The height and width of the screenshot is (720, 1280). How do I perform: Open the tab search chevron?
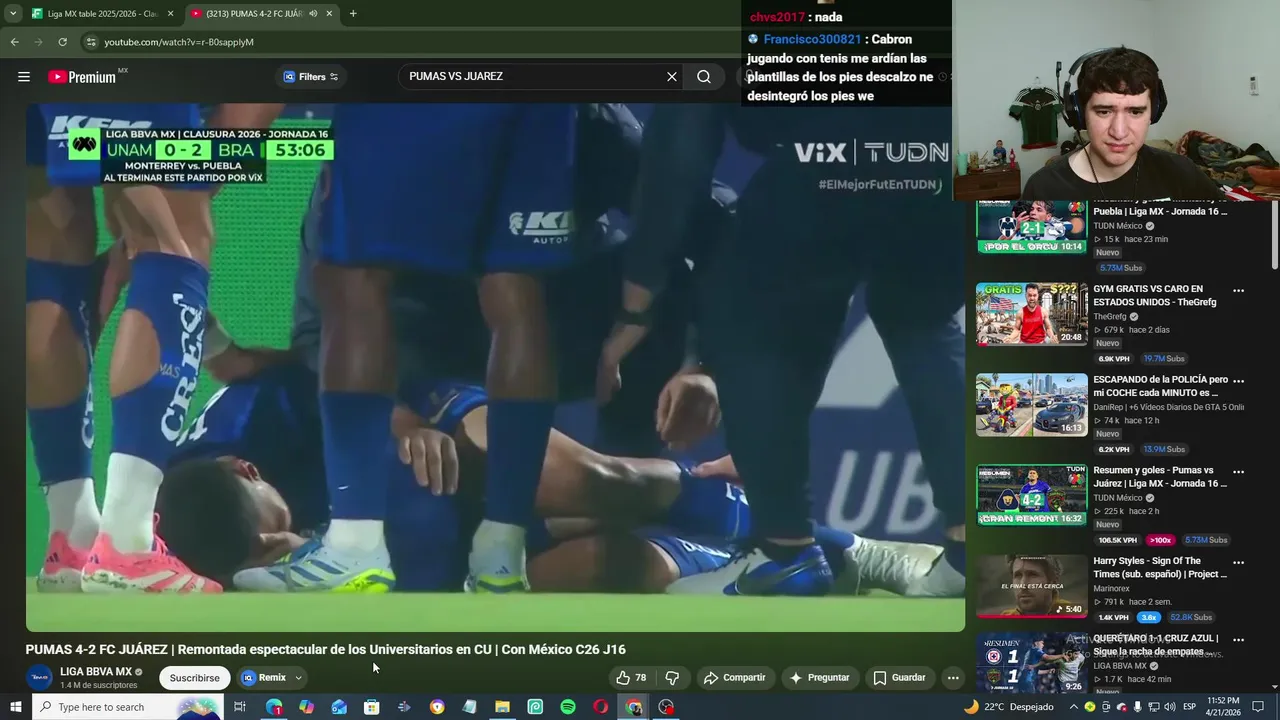[x=12, y=14]
